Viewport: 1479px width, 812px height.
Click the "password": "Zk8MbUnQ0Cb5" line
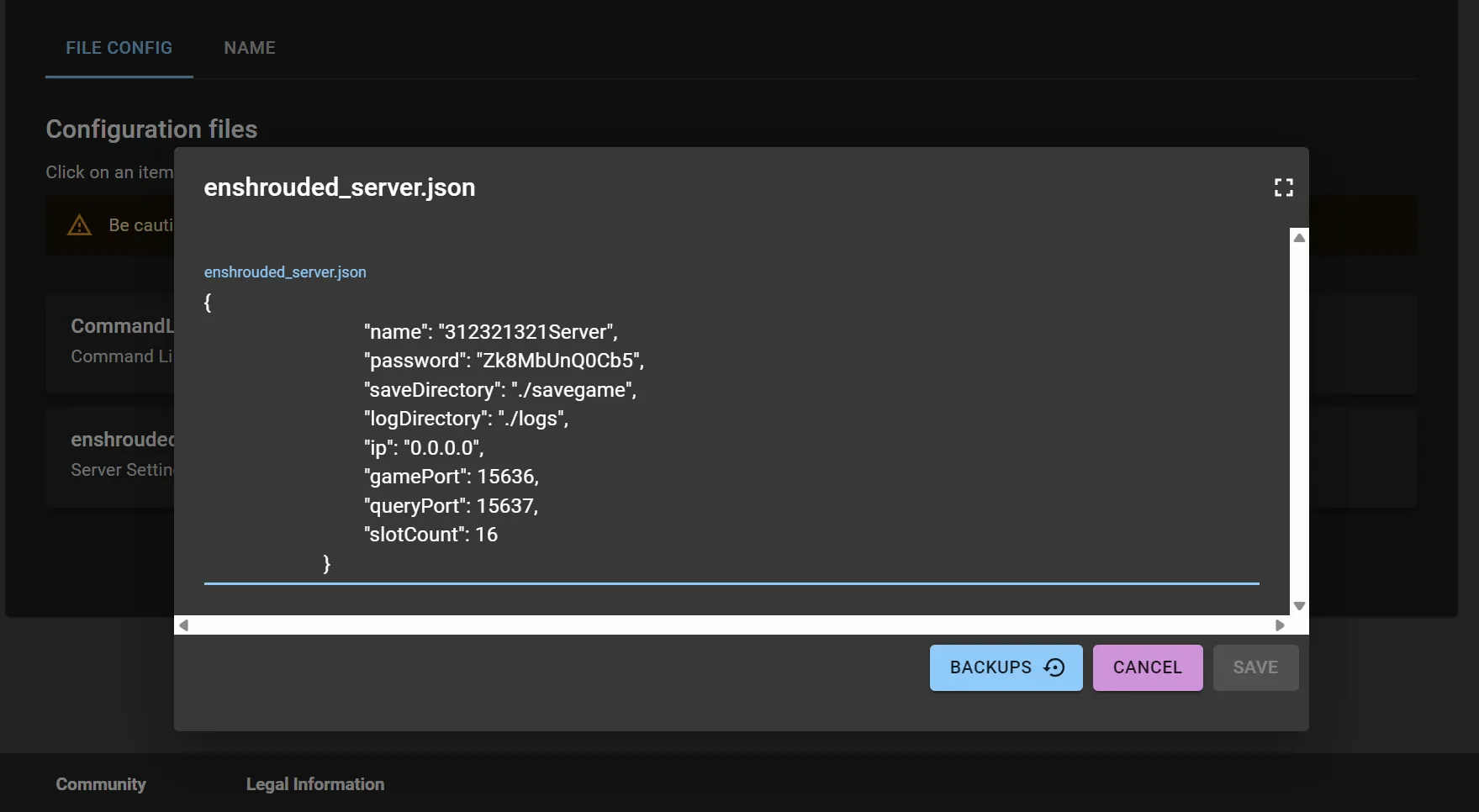[504, 361]
